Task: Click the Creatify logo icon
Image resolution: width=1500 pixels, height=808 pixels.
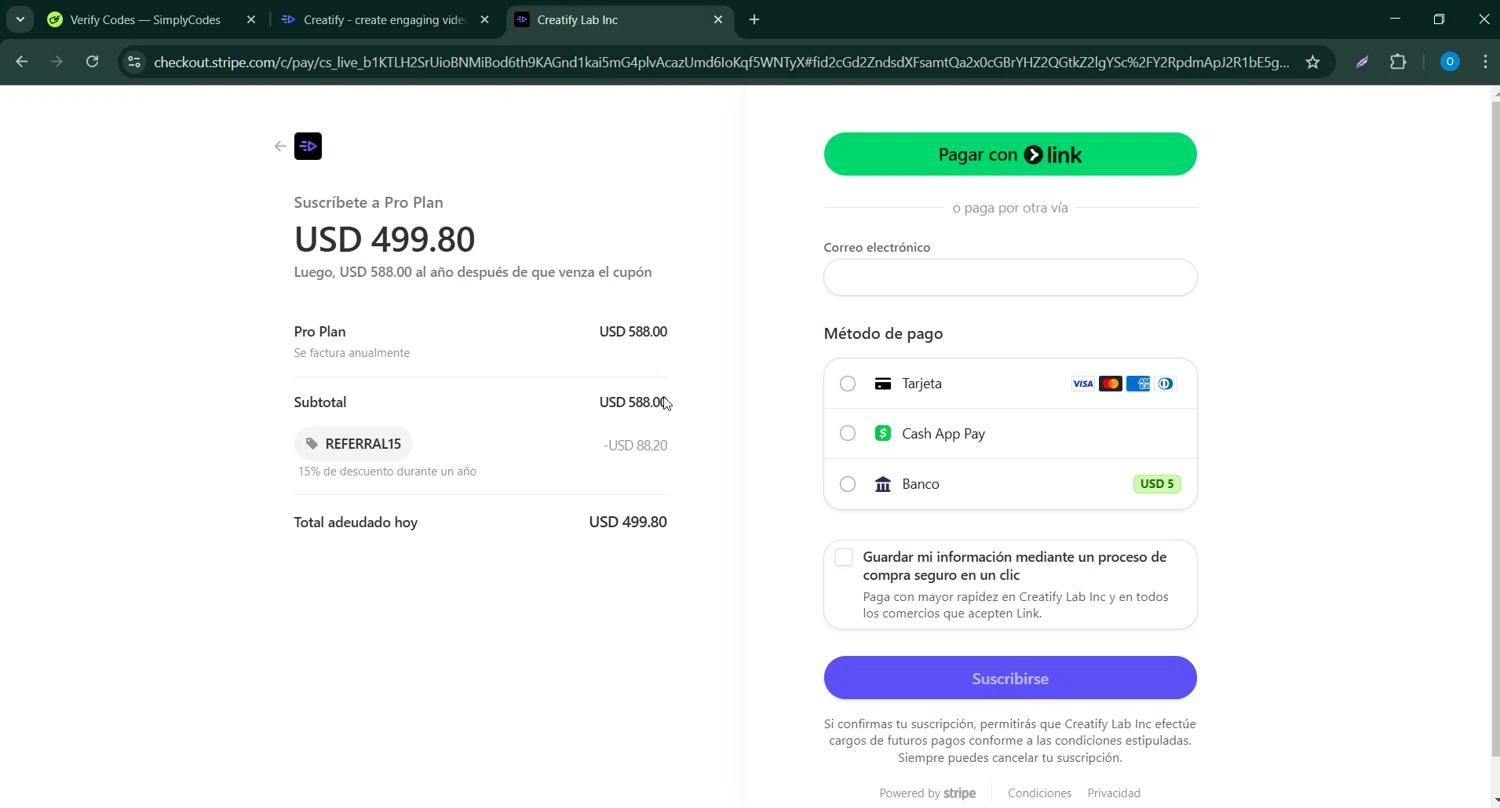Action: coord(308,146)
